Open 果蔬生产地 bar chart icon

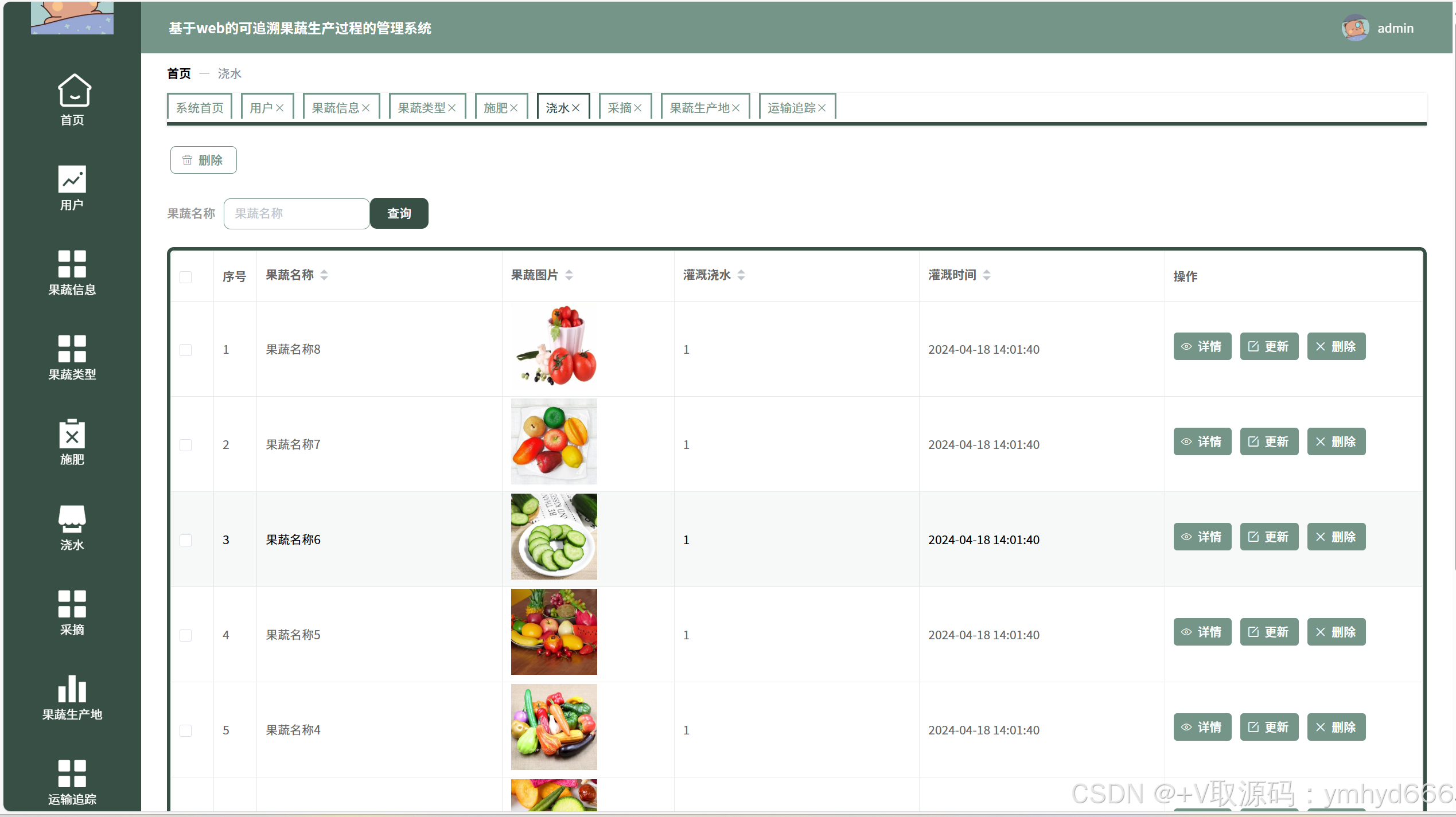pyautogui.click(x=72, y=689)
